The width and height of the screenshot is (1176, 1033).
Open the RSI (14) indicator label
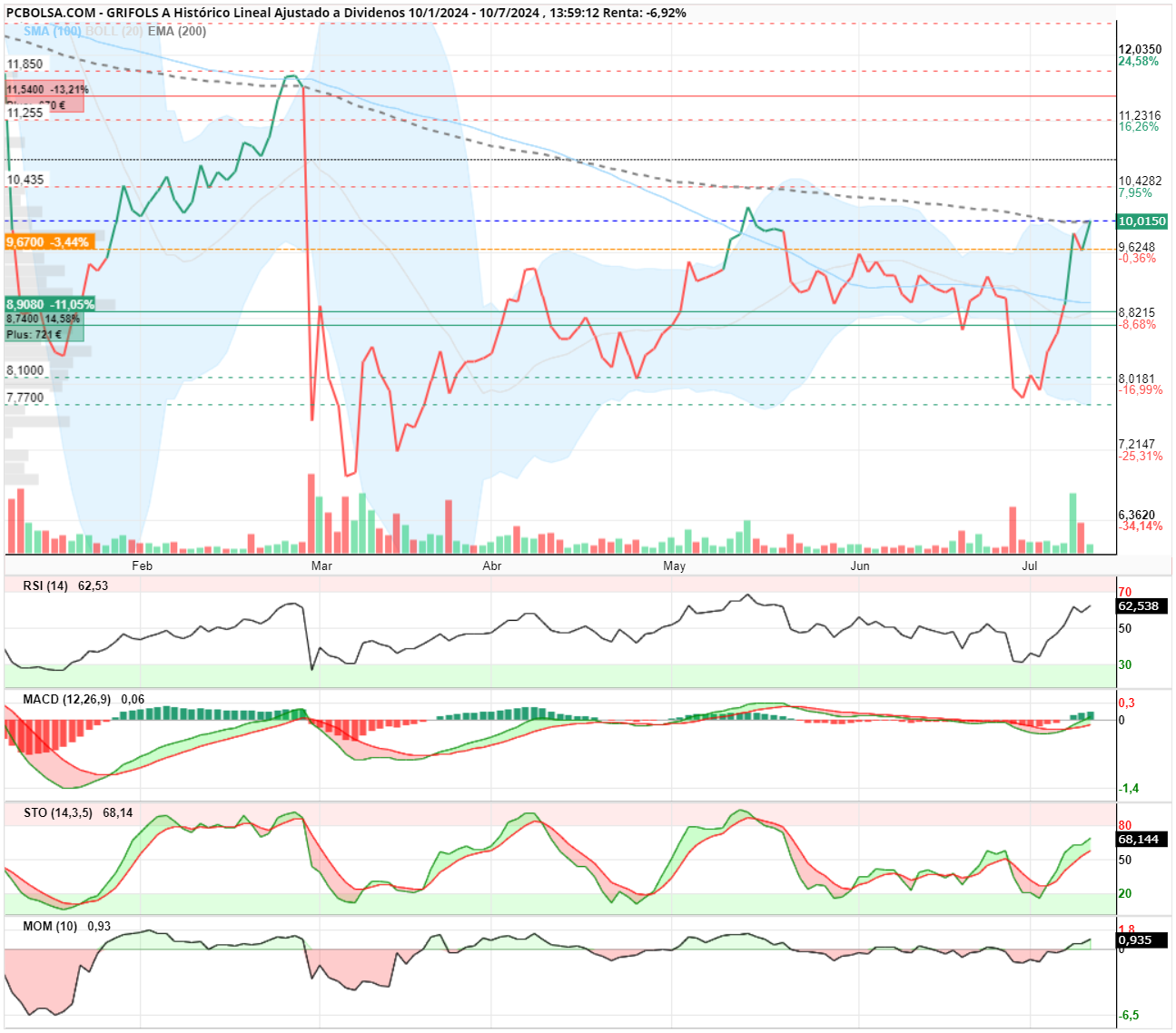click(x=46, y=585)
